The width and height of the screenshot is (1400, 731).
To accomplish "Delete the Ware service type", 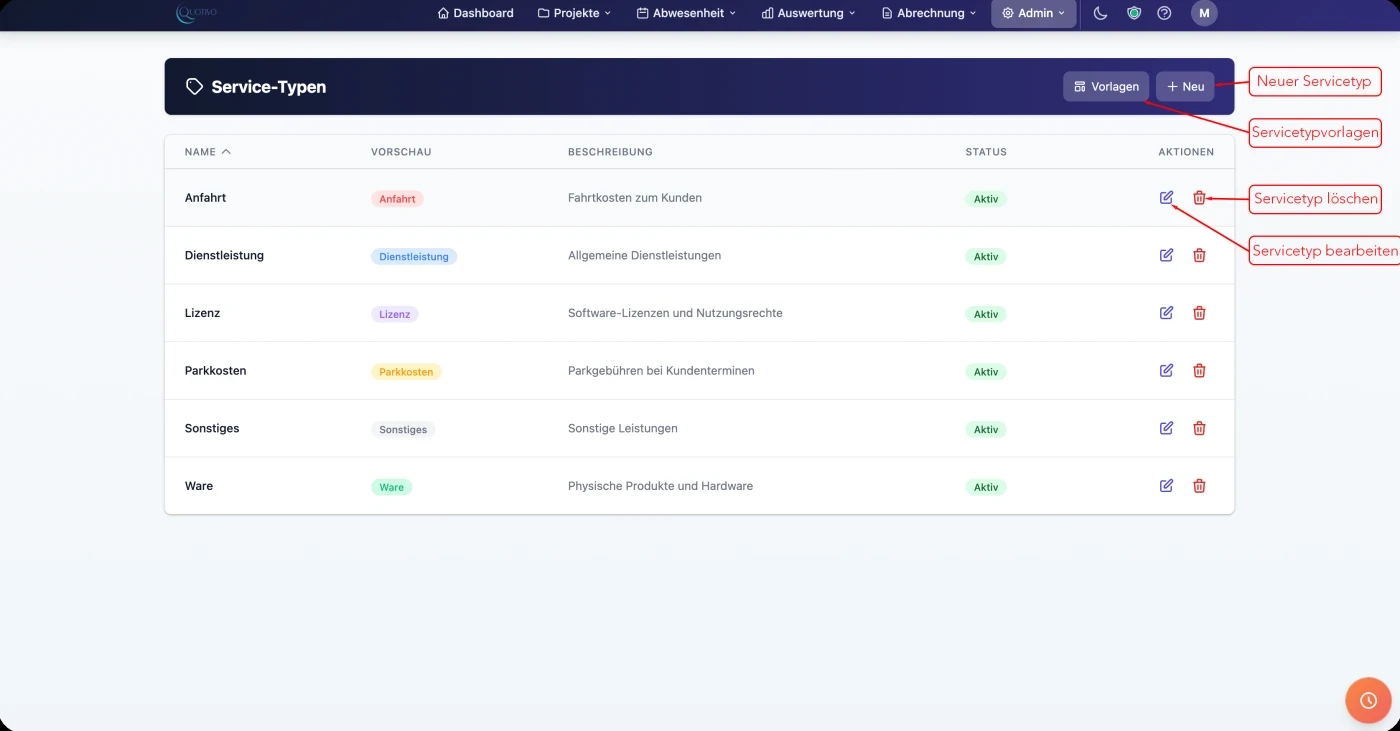I will pos(1199,486).
